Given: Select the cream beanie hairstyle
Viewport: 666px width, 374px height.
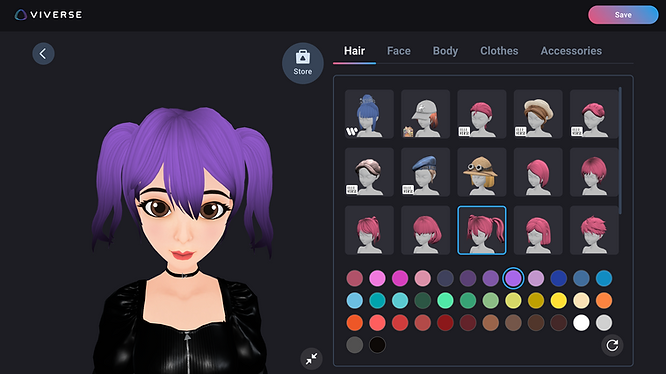Looking at the screenshot, I should pos(538,114).
